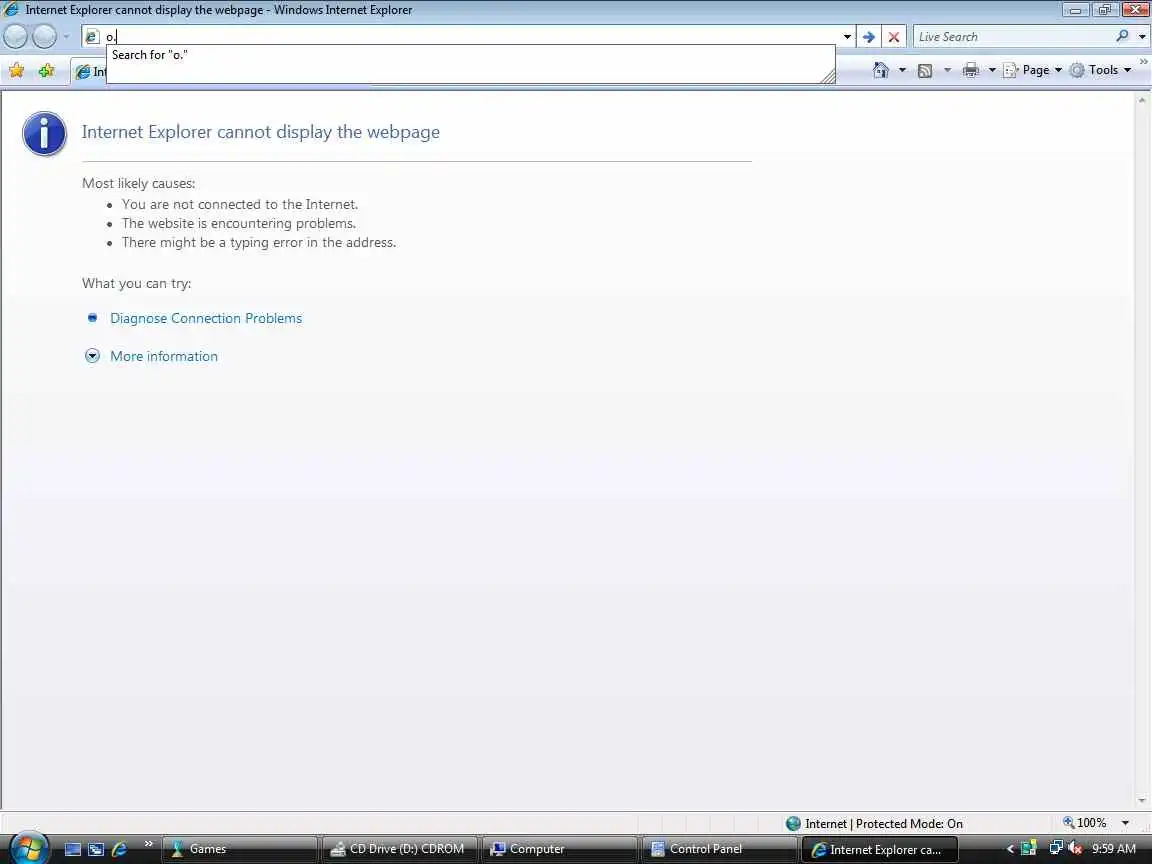Click the network connection tray icon

coord(1056,848)
